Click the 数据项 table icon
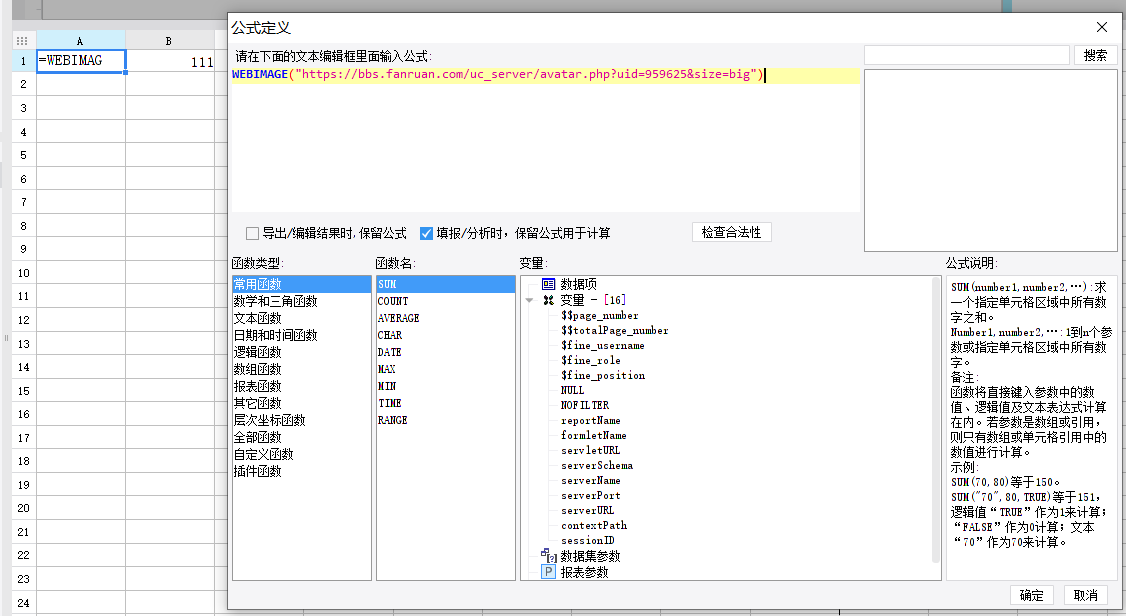The image size is (1126, 616). click(x=549, y=284)
